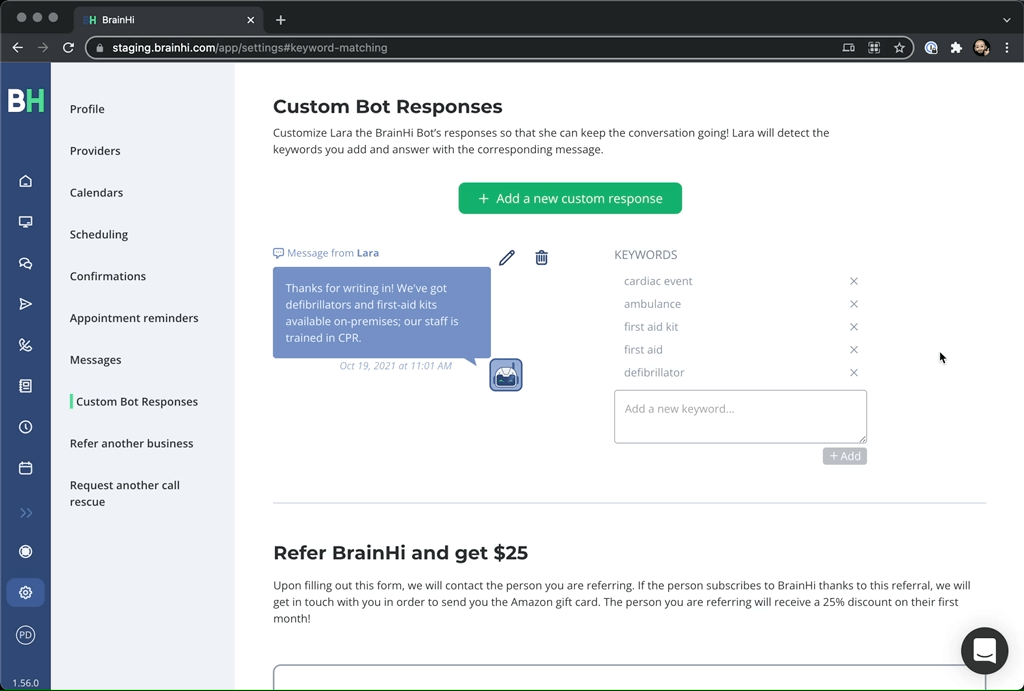Click Add a new custom response
The width and height of the screenshot is (1024, 691).
click(570, 199)
